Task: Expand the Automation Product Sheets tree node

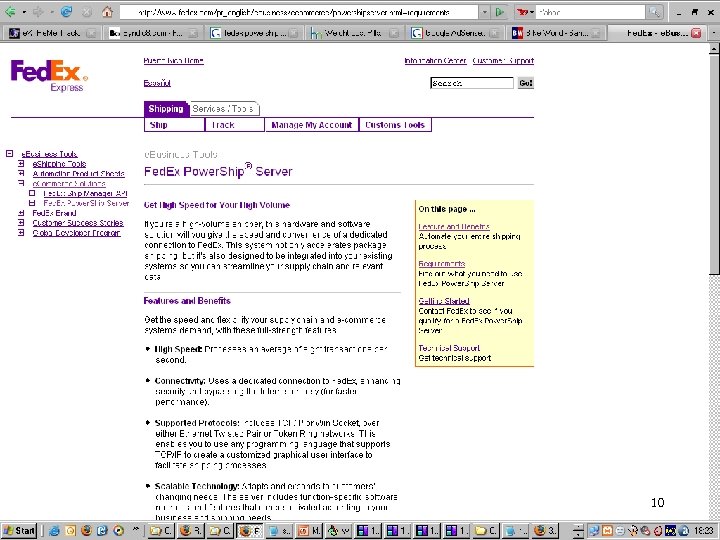Action: pyautogui.click(x=21, y=173)
